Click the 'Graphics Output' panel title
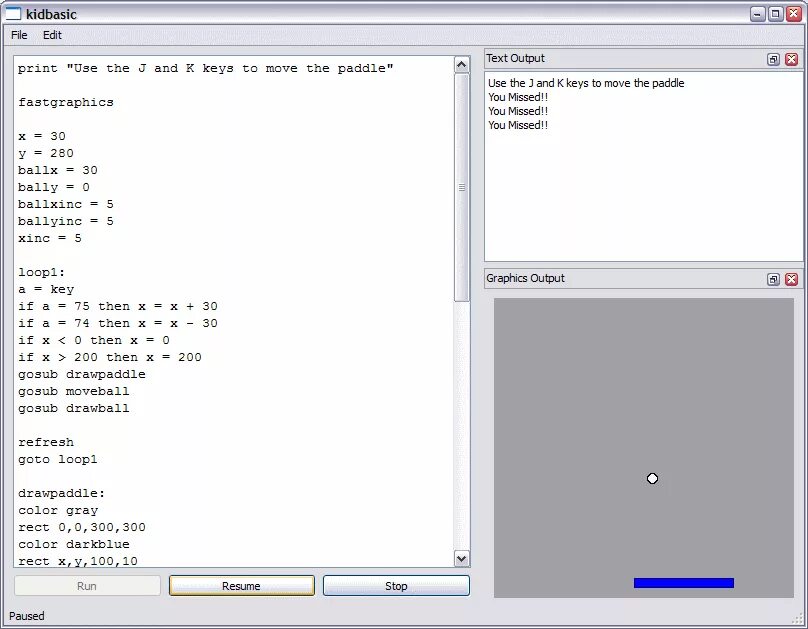 (525, 278)
